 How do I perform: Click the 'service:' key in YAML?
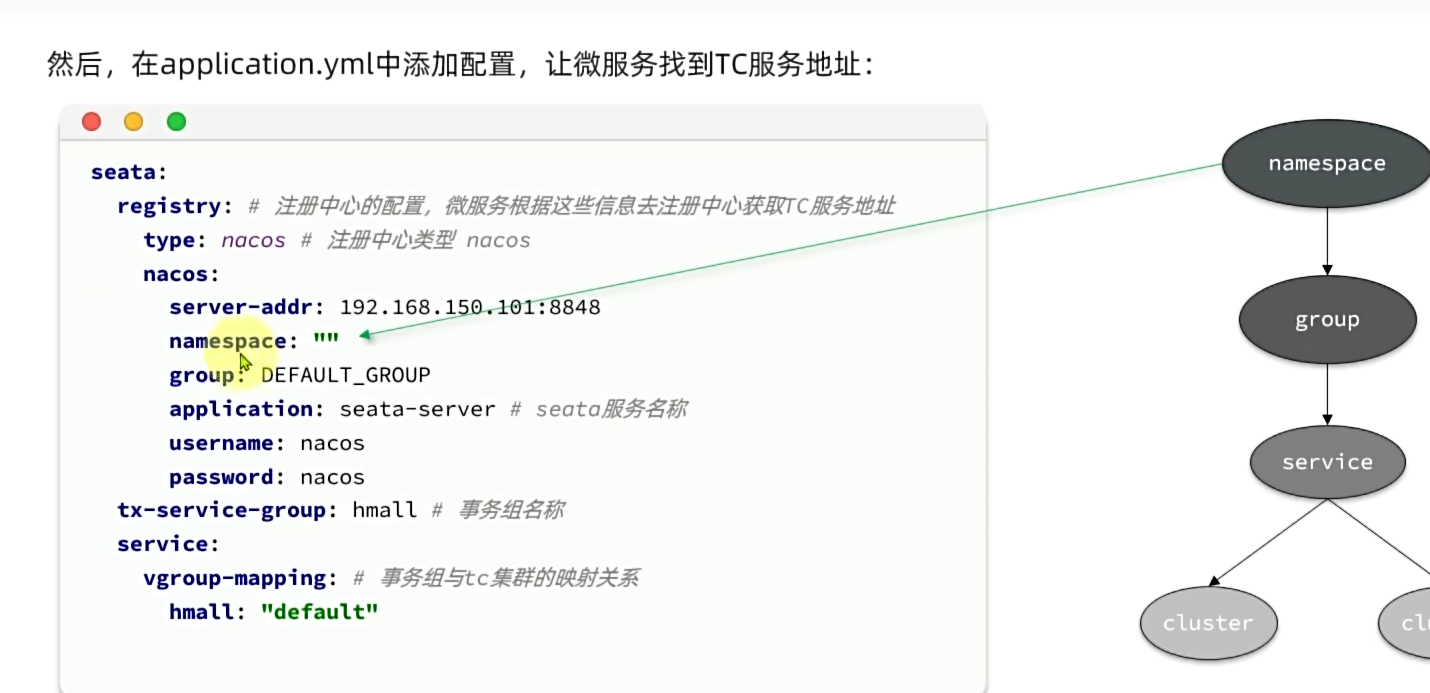(x=168, y=544)
